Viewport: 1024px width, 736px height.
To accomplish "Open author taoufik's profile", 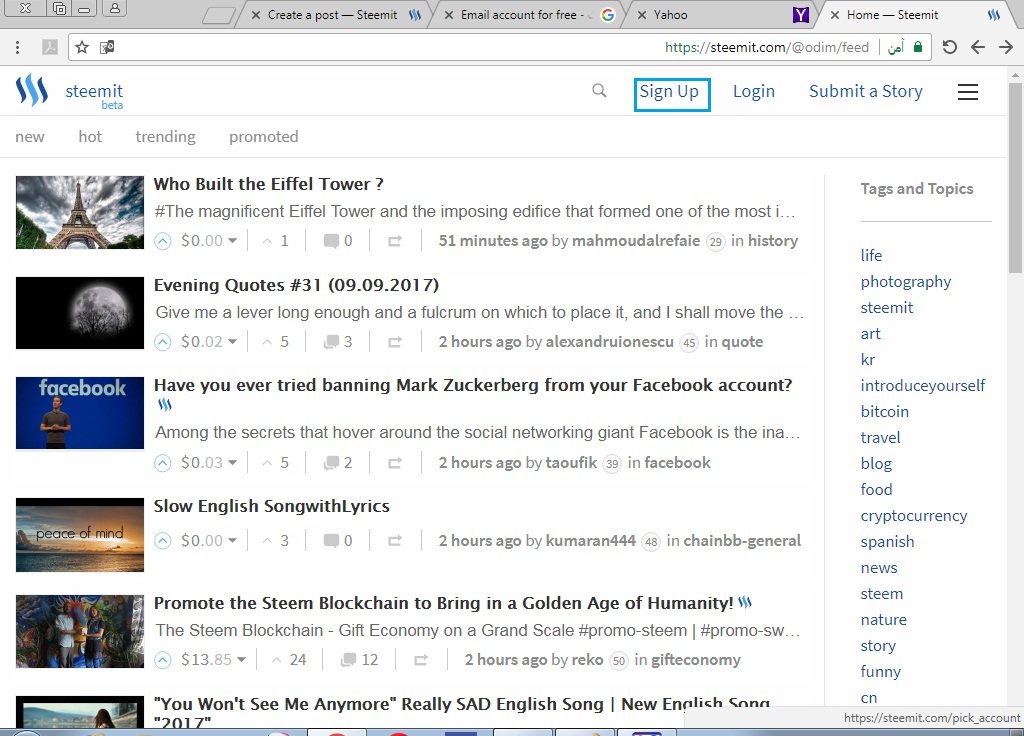I will pos(571,463).
